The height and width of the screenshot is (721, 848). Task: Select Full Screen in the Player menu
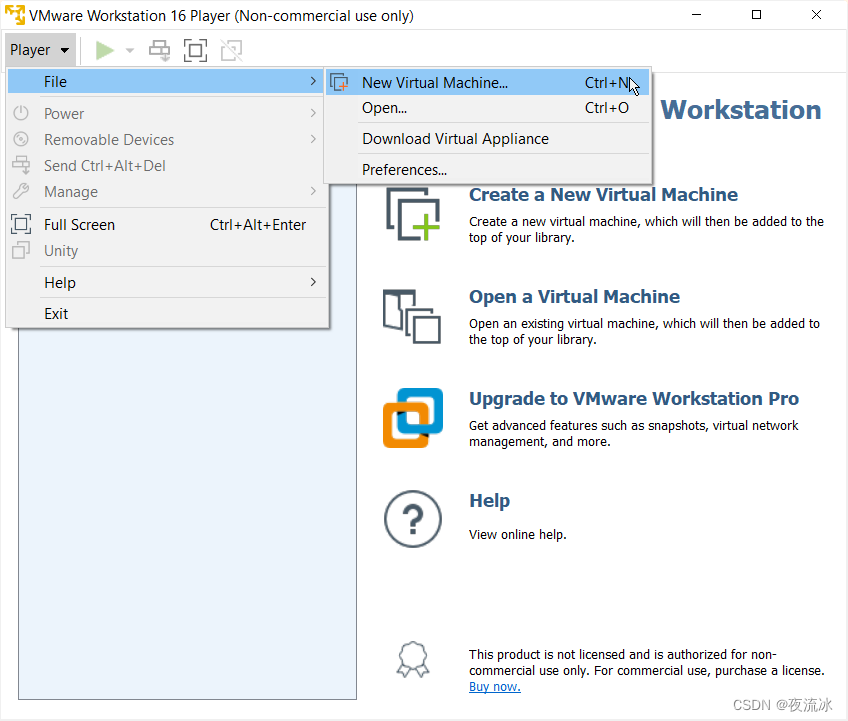[167, 224]
